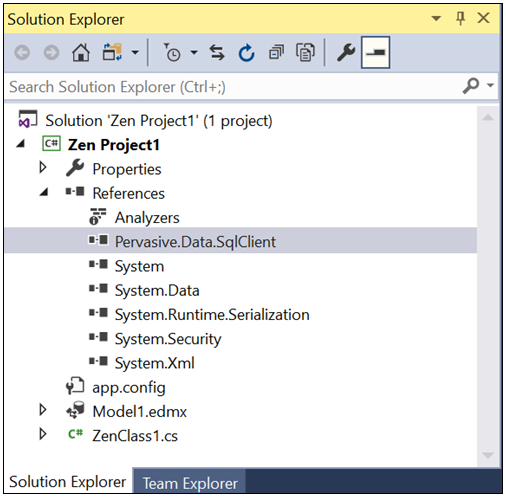Click the Search Solution Explorer field
The image size is (506, 498).
(233, 87)
